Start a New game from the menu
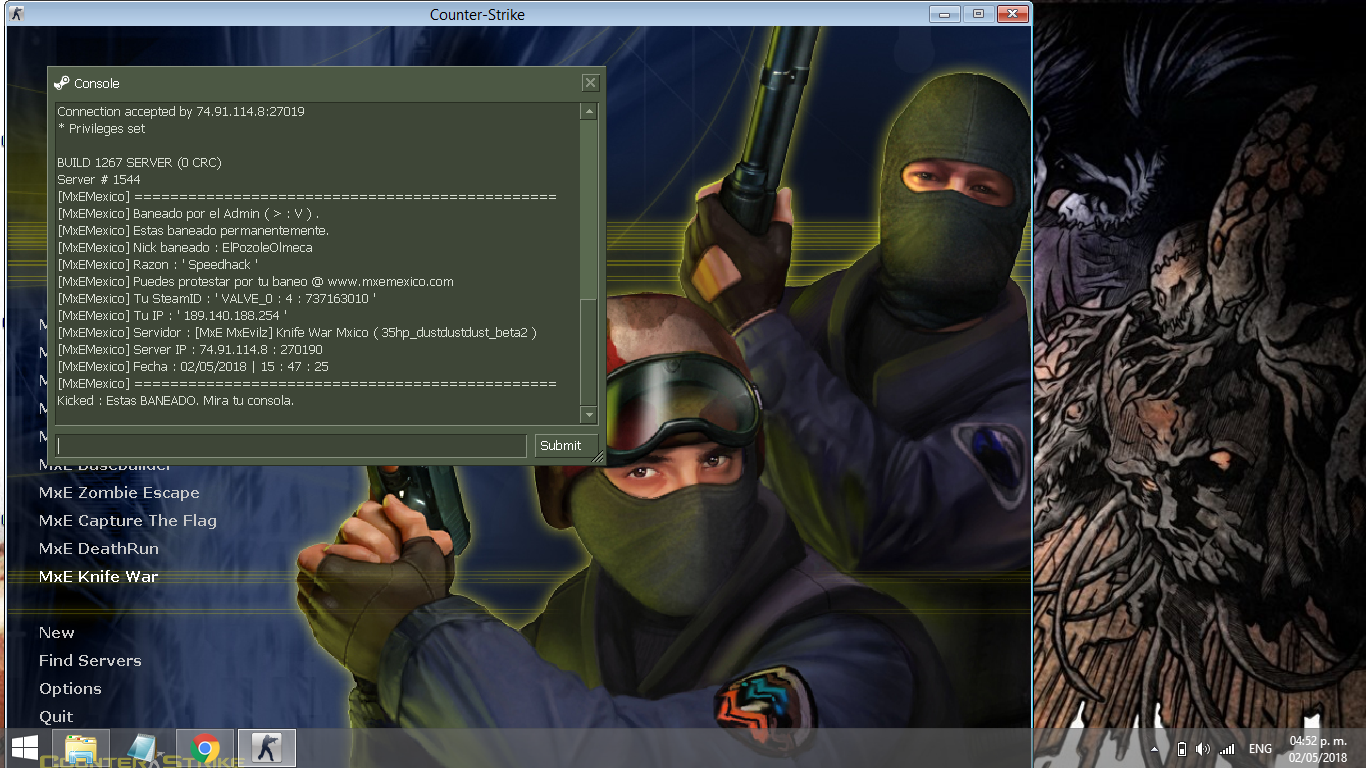The width and height of the screenshot is (1366, 768). pos(56,633)
